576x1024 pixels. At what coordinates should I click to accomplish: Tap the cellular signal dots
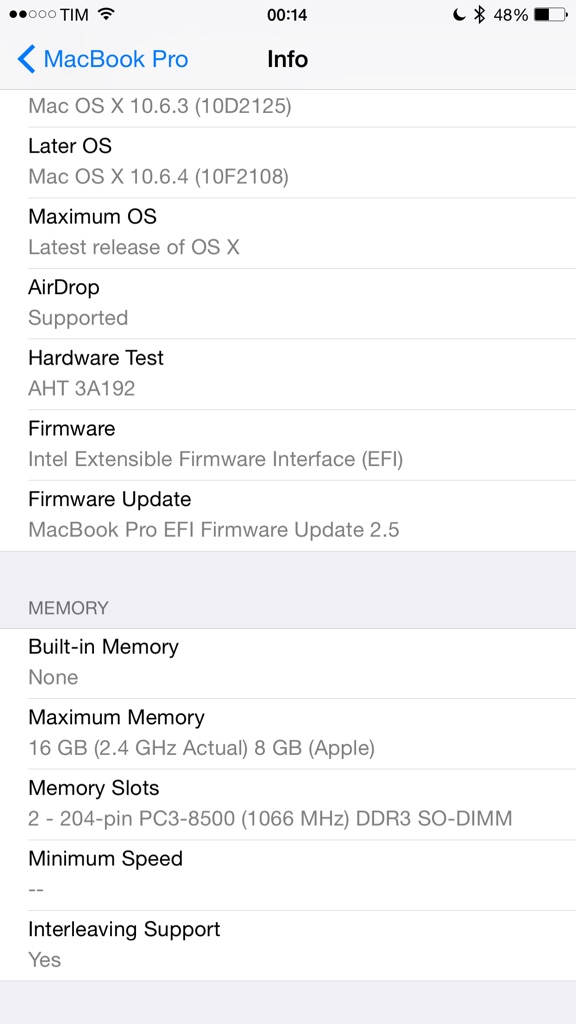[32, 14]
